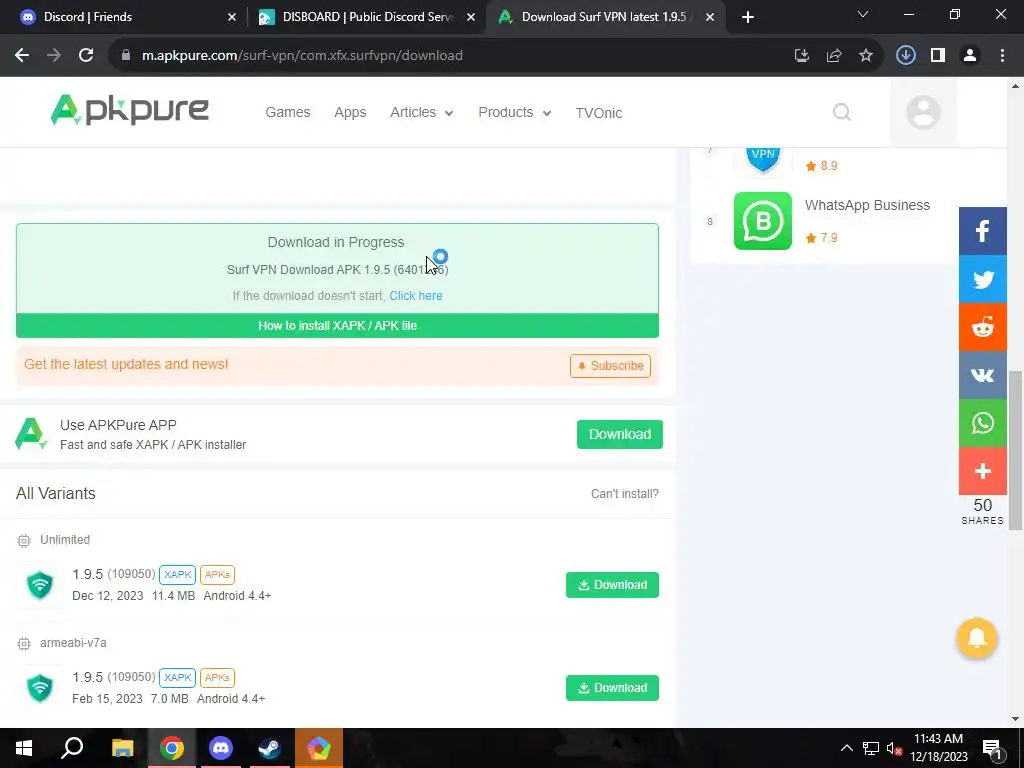
Task: Open the TVOnic menu item
Action: 598,113
